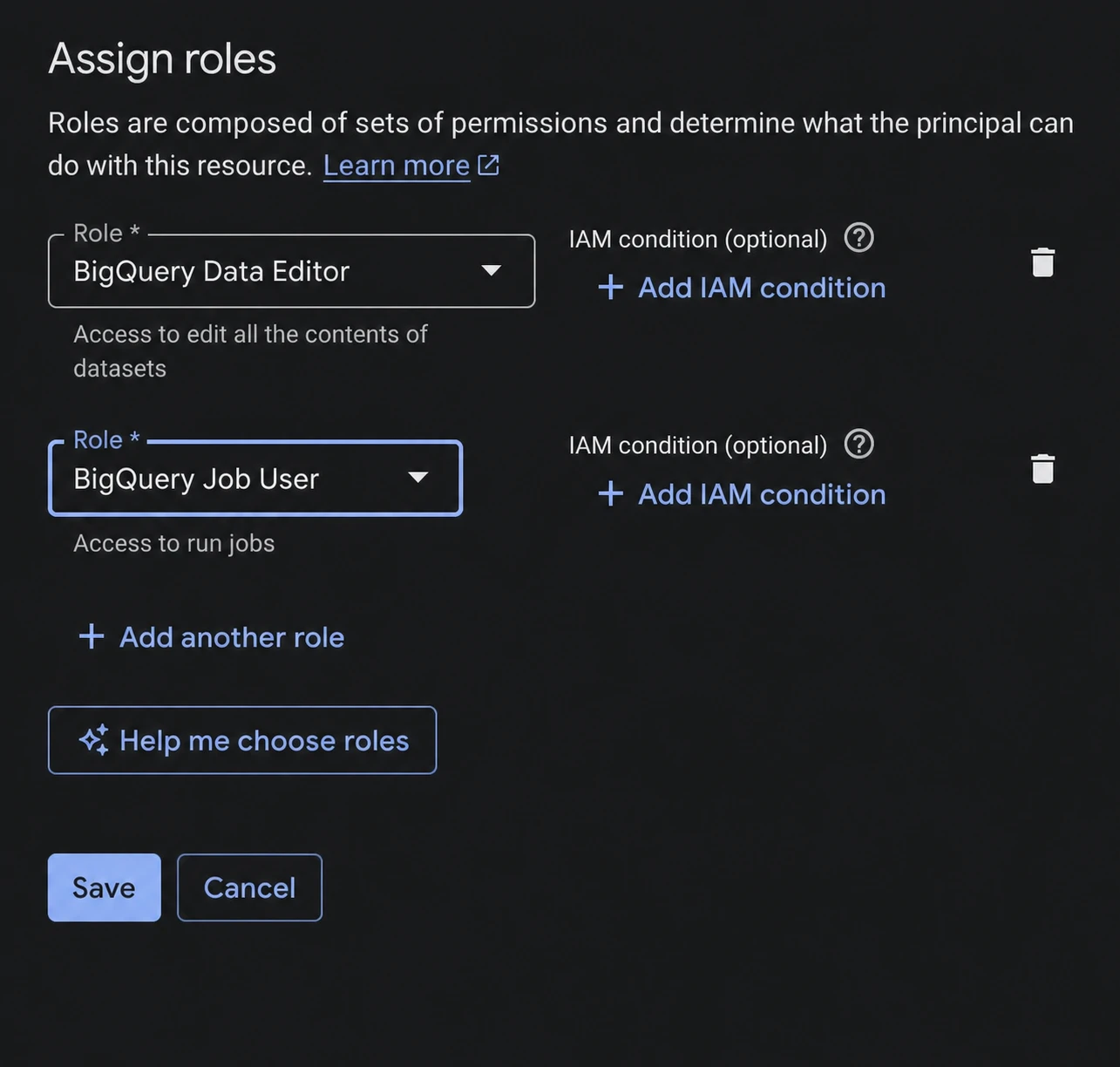Open help for BigQuery Job User IAM condition
Image resolution: width=1120 pixels, height=1067 pixels.
click(859, 444)
